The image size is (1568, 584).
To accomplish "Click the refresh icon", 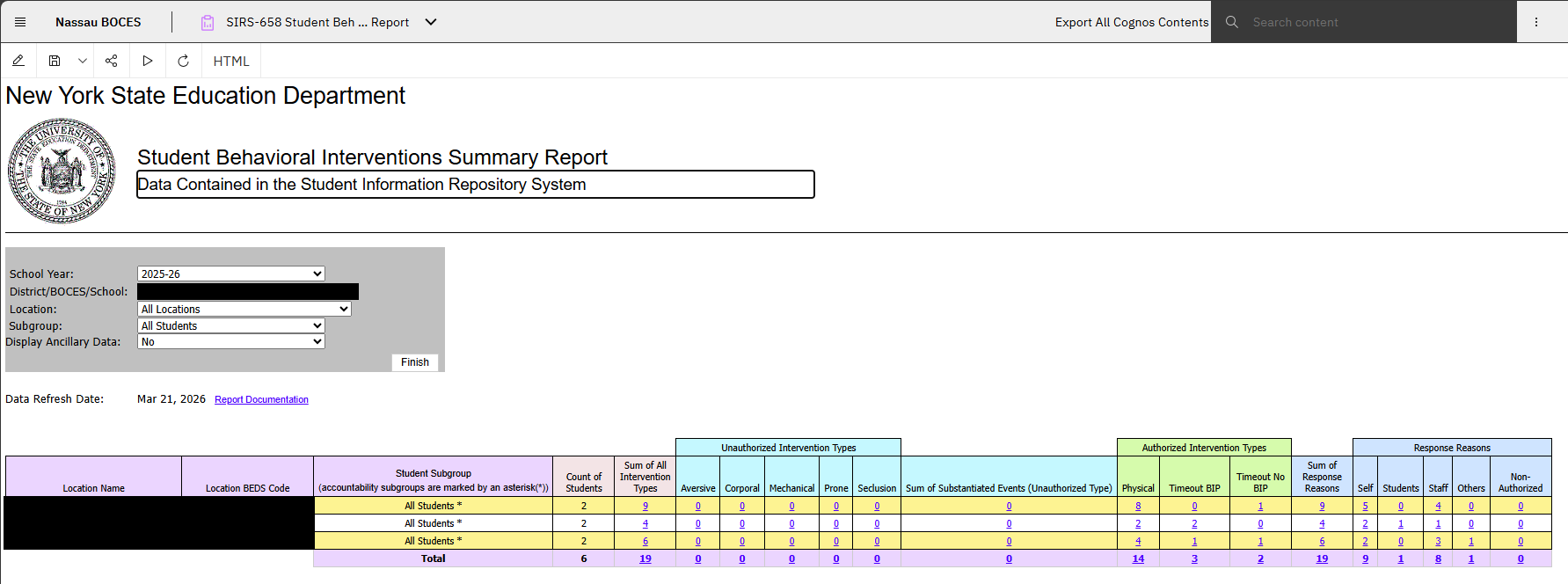I will point(183,61).
